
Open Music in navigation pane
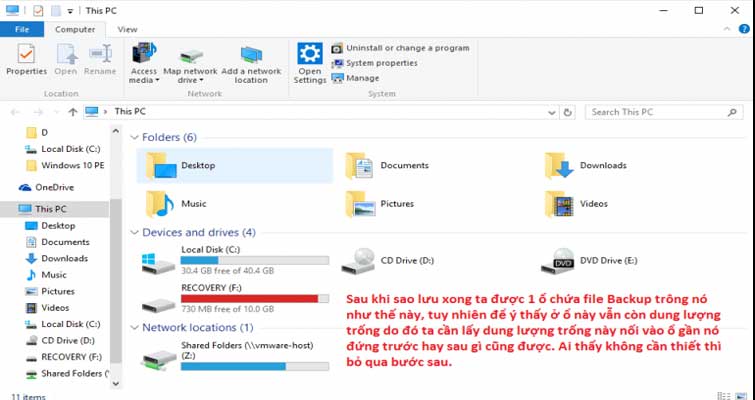click(46, 275)
